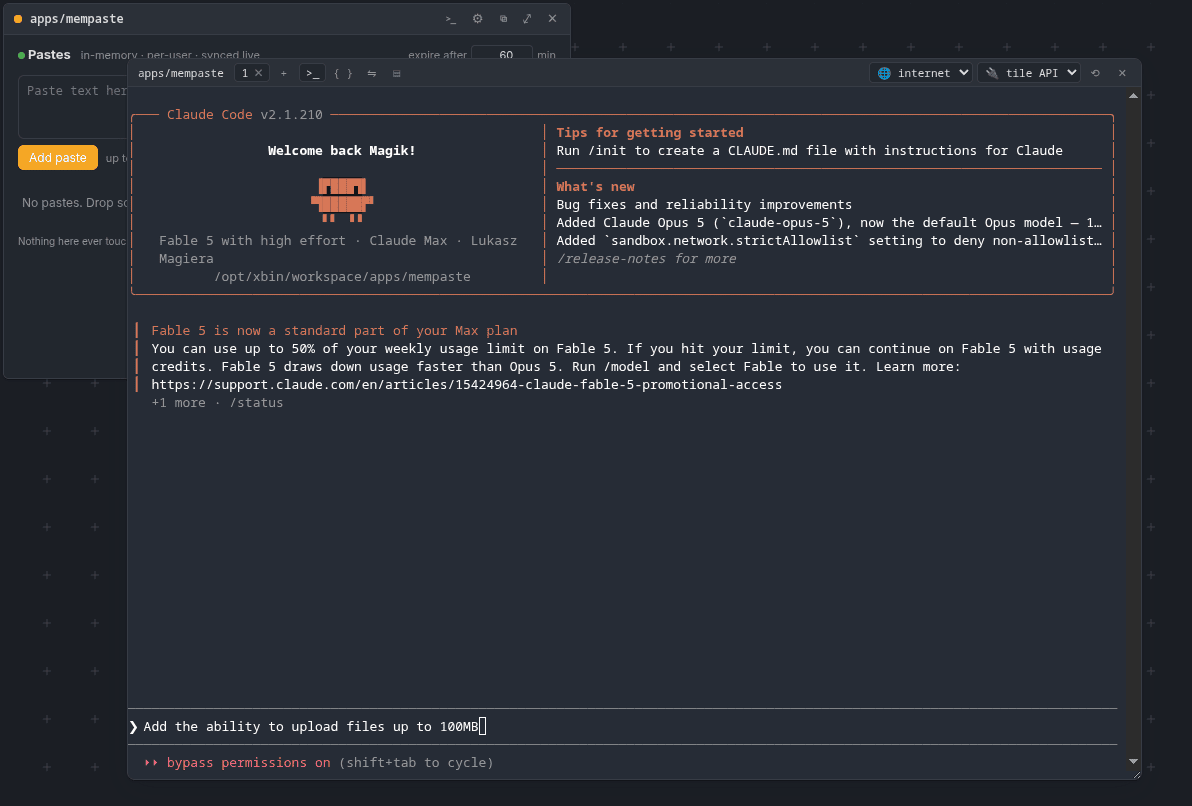1192x806 pixels.
Task: Click the bypass permissions on indicator
Action: point(249,762)
